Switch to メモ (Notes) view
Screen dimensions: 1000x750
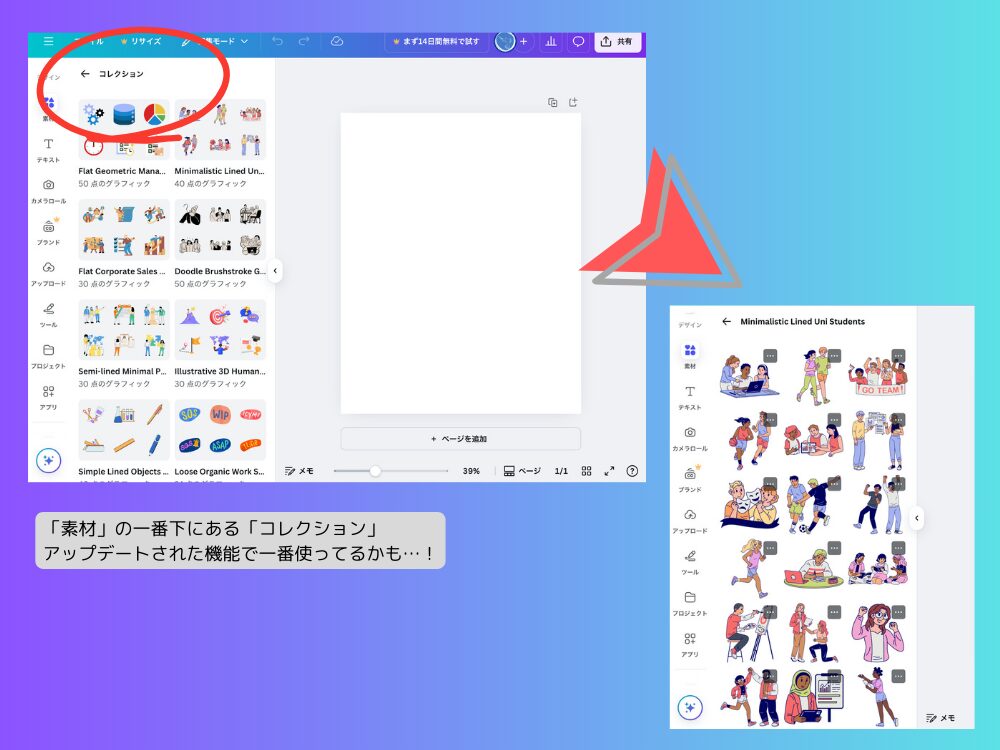coord(300,470)
